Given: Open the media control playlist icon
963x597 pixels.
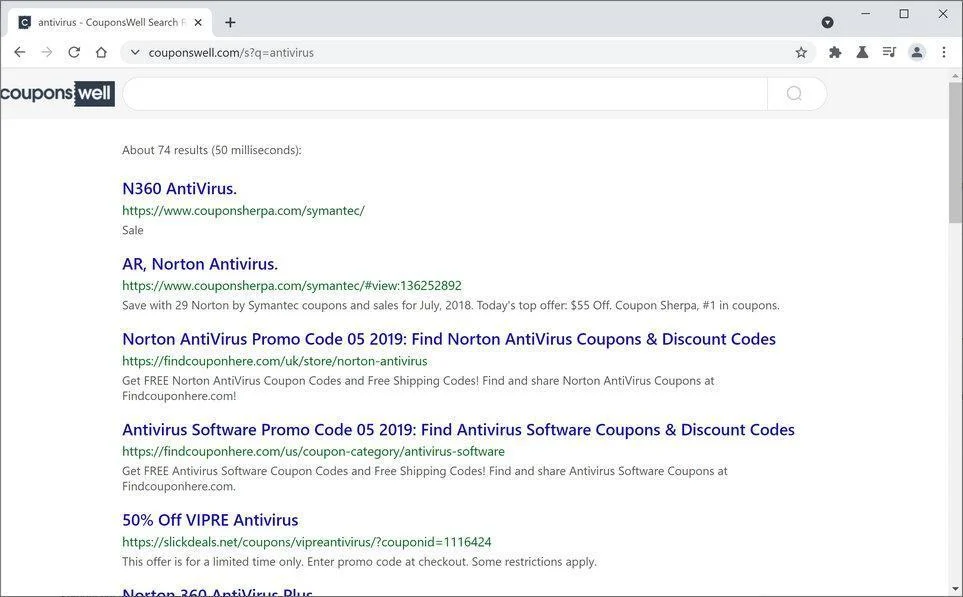Looking at the screenshot, I should click(889, 52).
